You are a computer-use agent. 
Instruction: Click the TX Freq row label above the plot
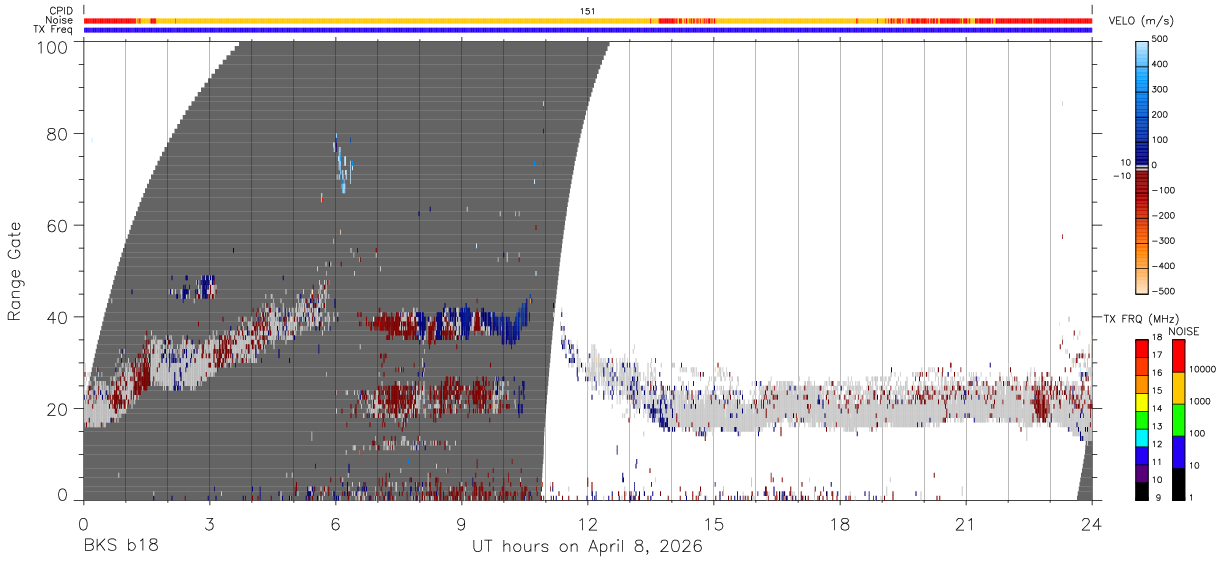[53, 30]
